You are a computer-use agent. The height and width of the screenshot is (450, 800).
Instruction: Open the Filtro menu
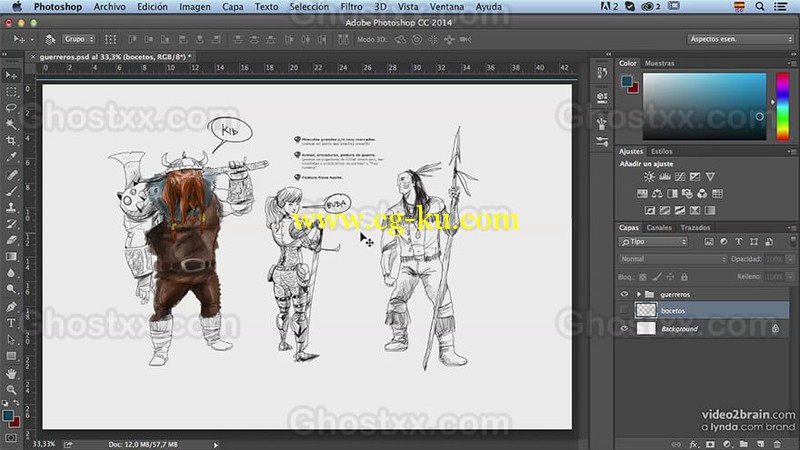tap(351, 7)
